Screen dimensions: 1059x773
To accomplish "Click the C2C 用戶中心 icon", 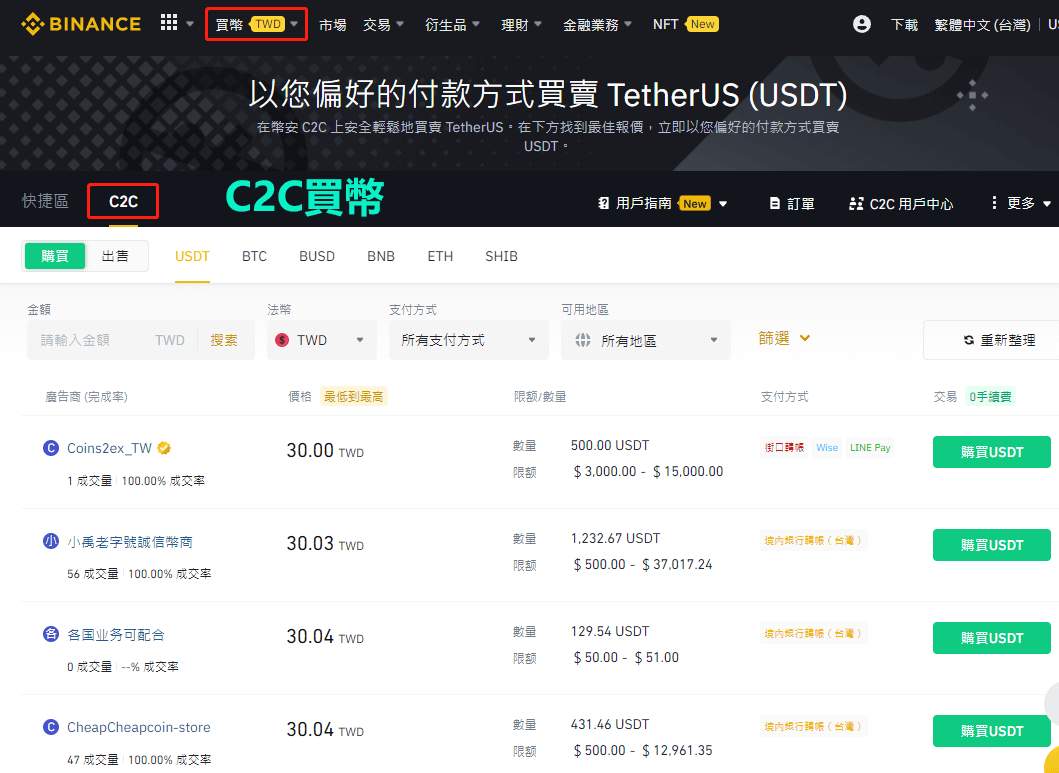I will [856, 202].
